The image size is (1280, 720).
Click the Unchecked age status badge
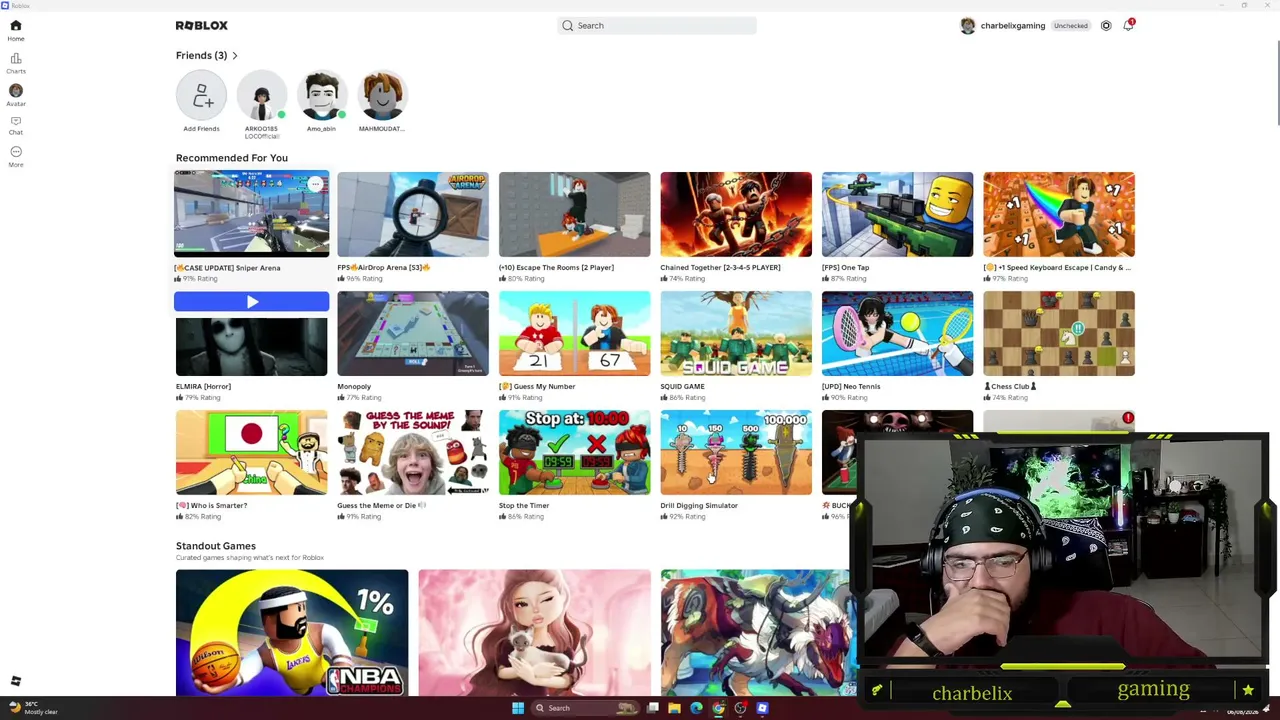tap(1070, 26)
